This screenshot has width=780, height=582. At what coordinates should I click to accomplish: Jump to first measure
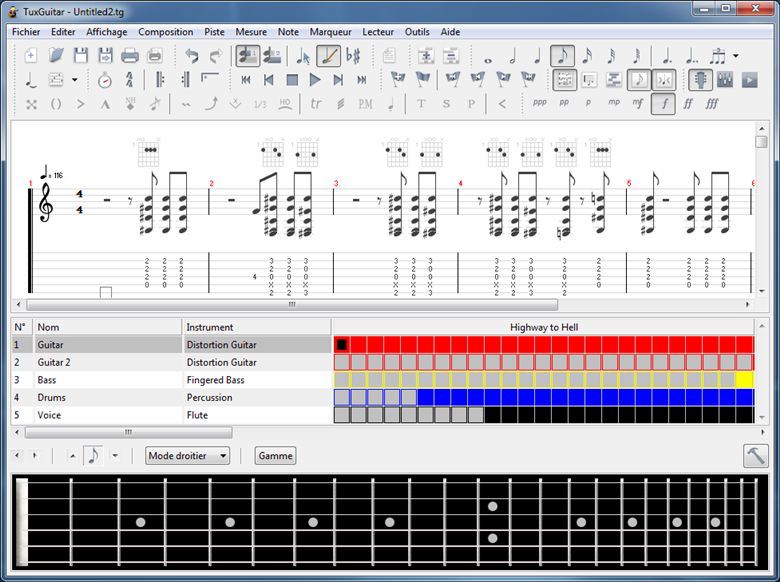tap(245, 80)
